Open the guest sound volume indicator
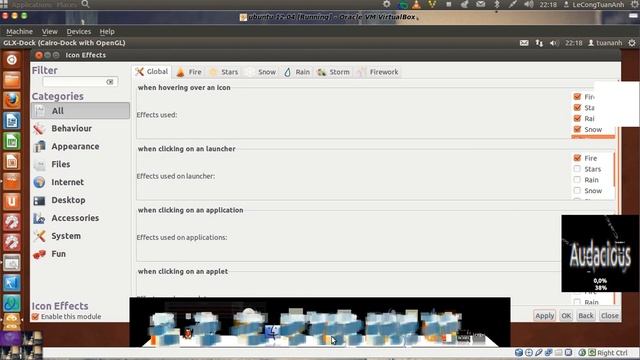The height and width of the screenshot is (360, 640). click(x=554, y=43)
